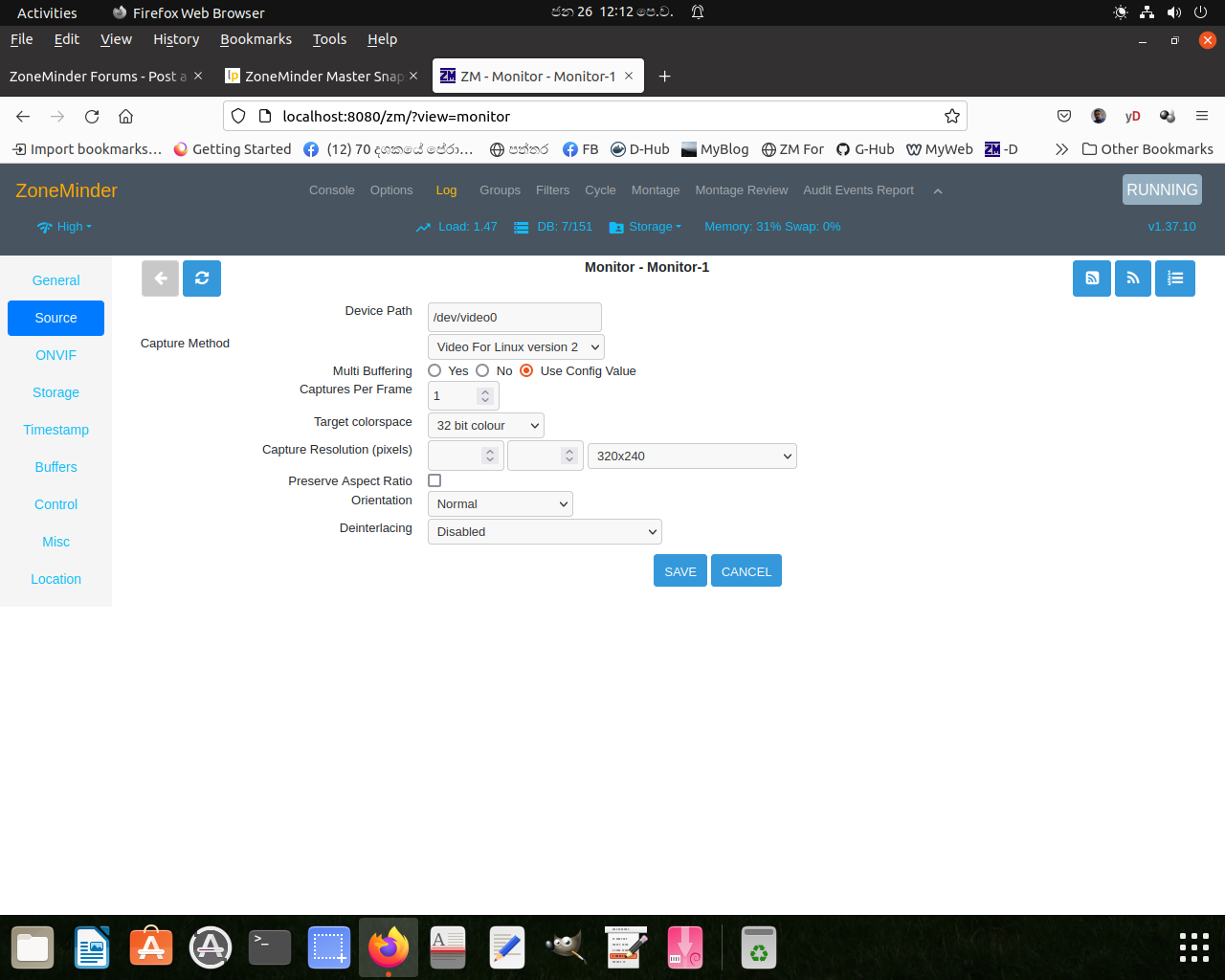Open the Location tab
This screenshot has height=980, width=1225.
coord(56,579)
